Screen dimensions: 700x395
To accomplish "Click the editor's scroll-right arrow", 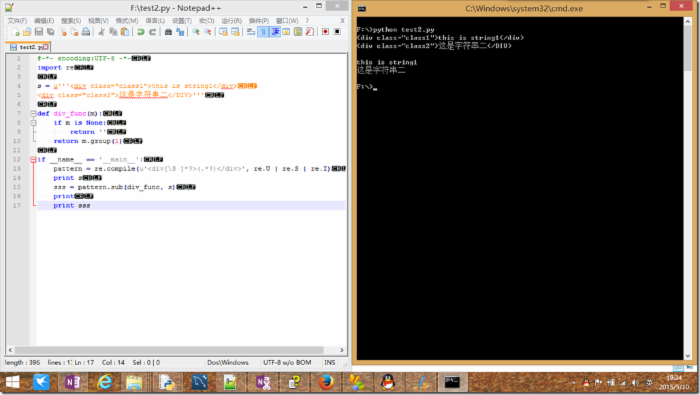I will (x=342, y=350).
